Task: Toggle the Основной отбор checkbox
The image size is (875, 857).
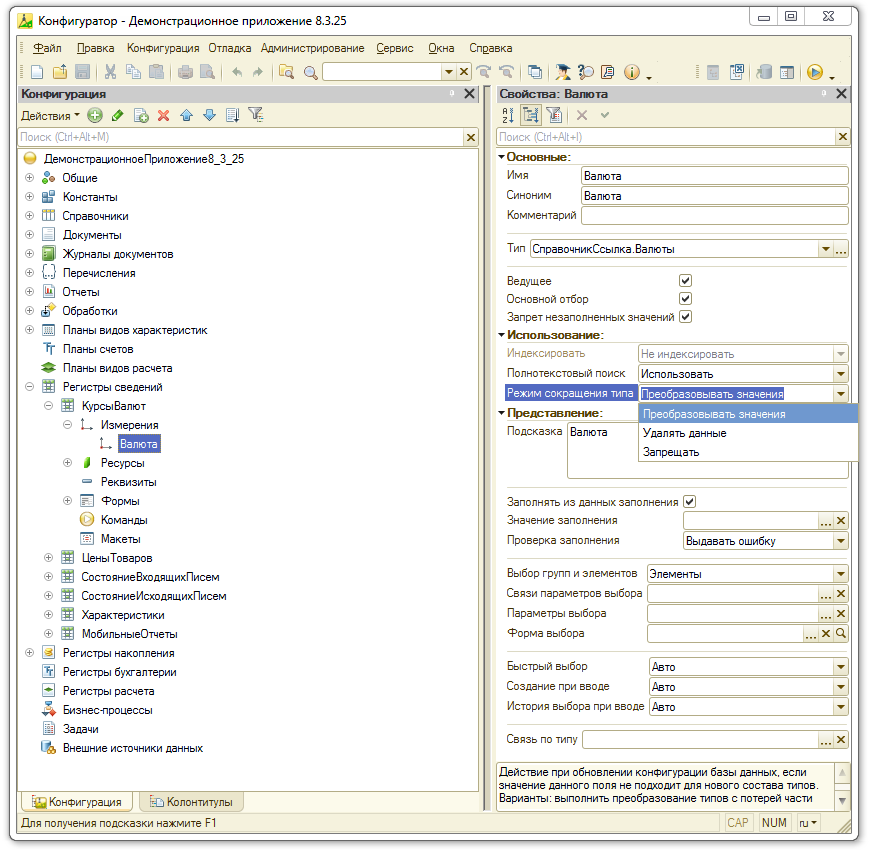Action: 685,299
